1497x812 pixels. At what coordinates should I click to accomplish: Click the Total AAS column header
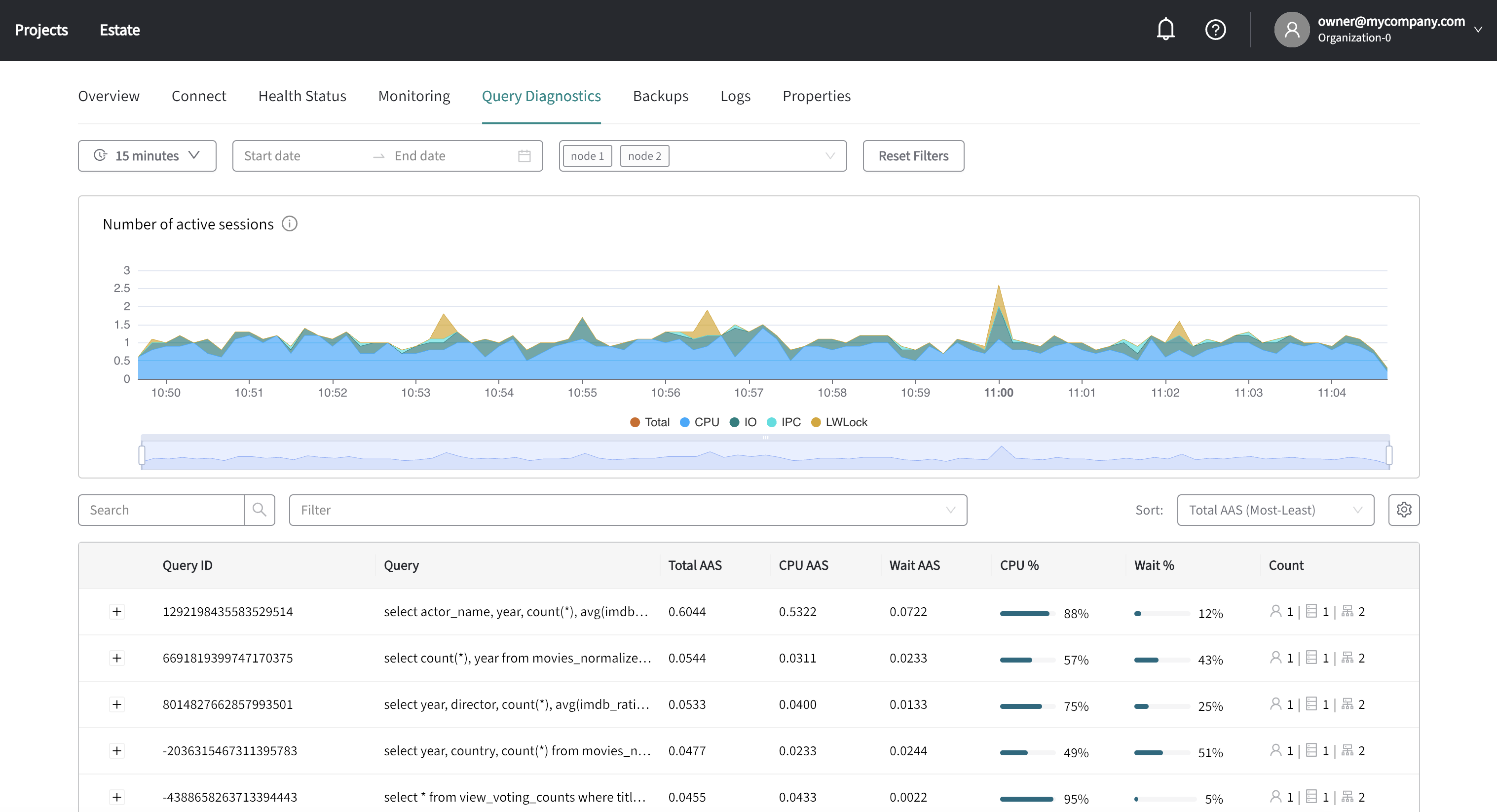[x=694, y=565]
